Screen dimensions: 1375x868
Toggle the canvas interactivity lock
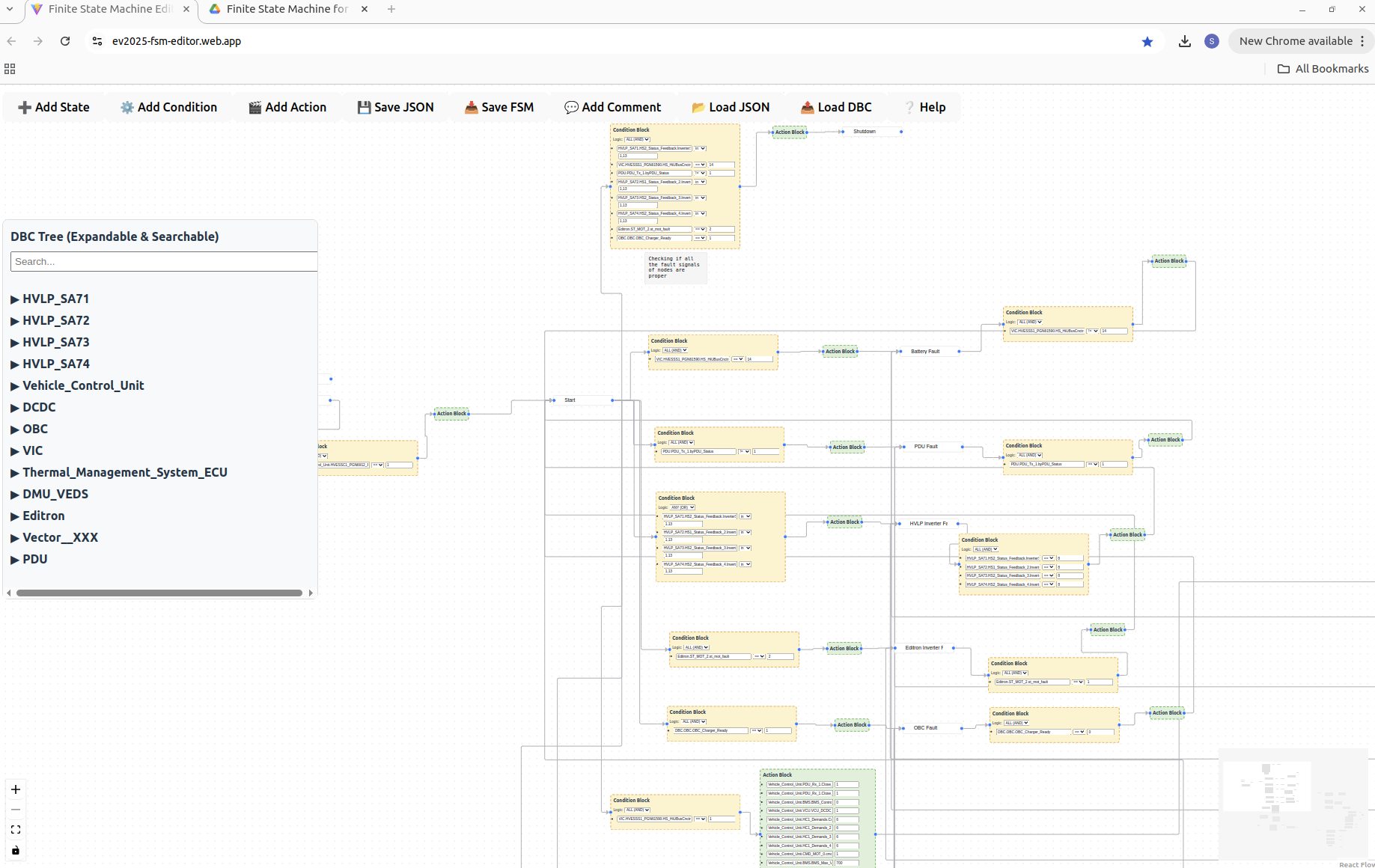pos(16,850)
